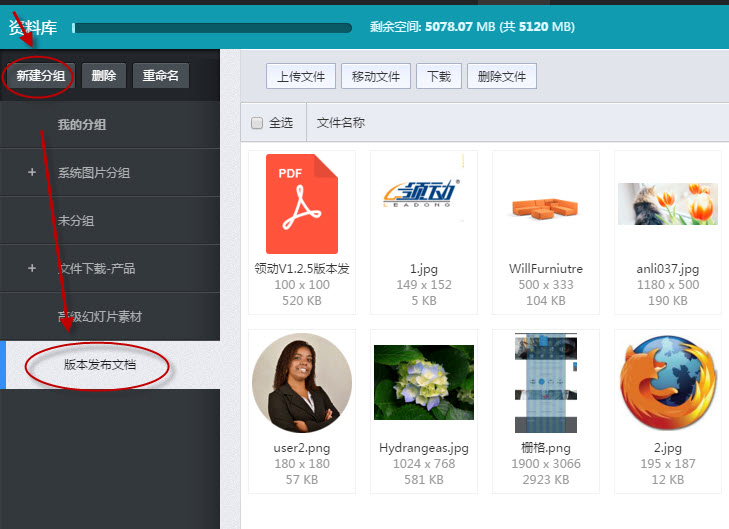Open the 栅格.png grid image
This screenshot has width=729, height=529.
click(545, 382)
